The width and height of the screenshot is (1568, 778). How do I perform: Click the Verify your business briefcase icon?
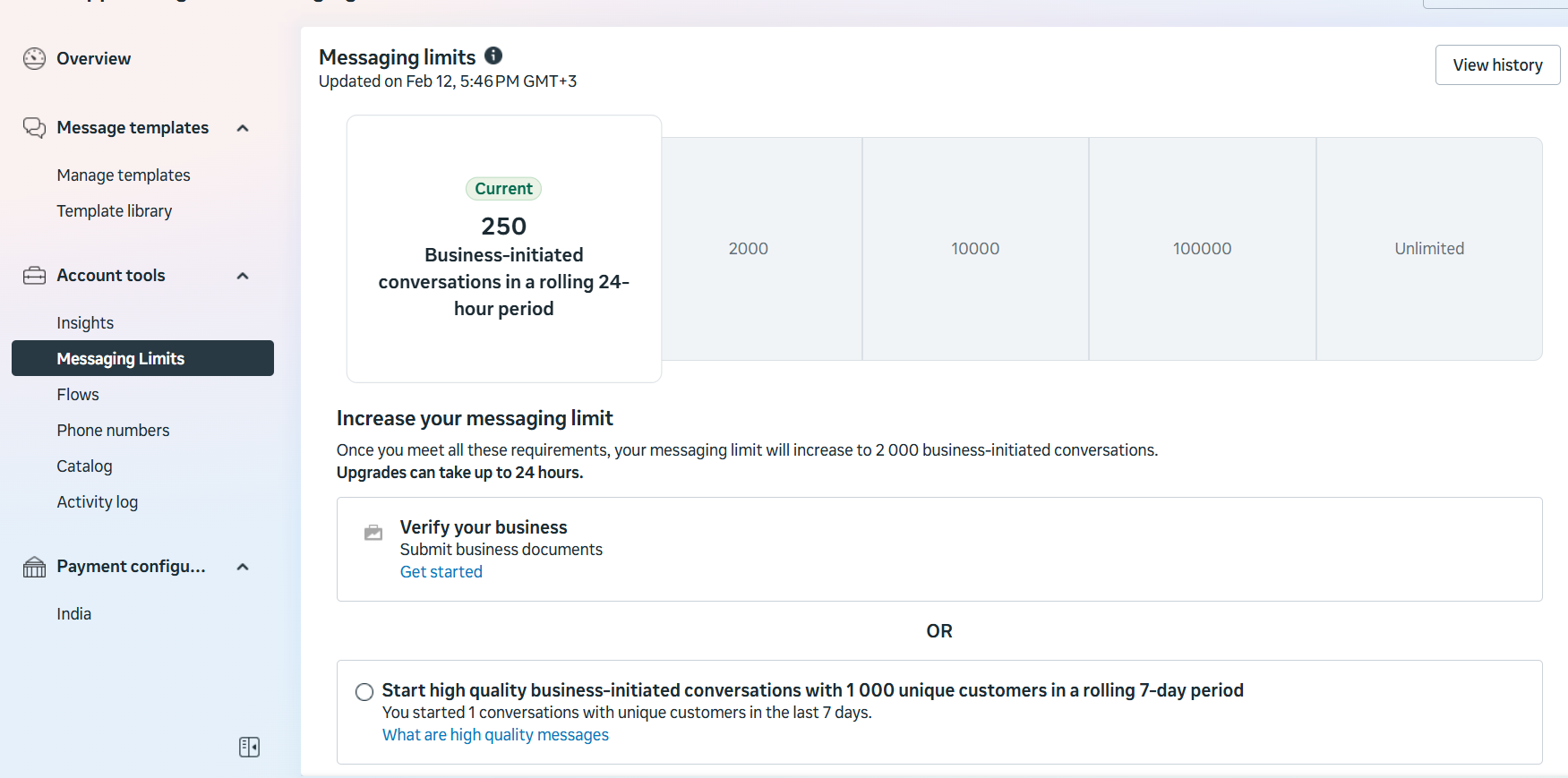[x=373, y=534]
